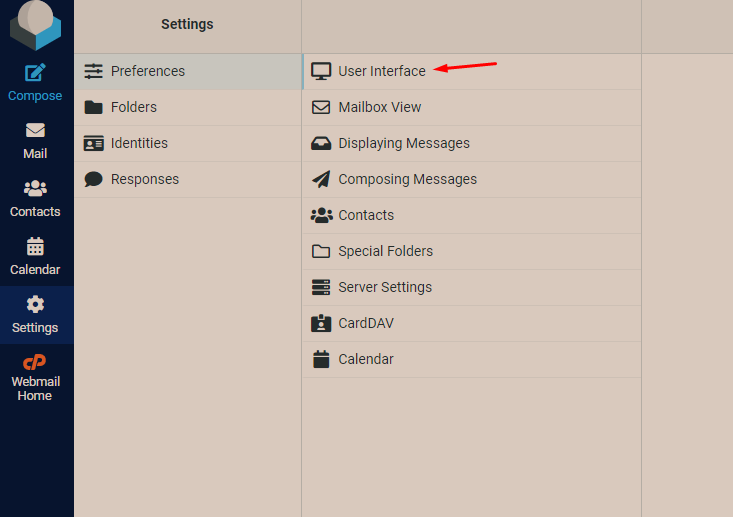The image size is (733, 517).
Task: Click the Server Settings icon
Action: point(321,287)
